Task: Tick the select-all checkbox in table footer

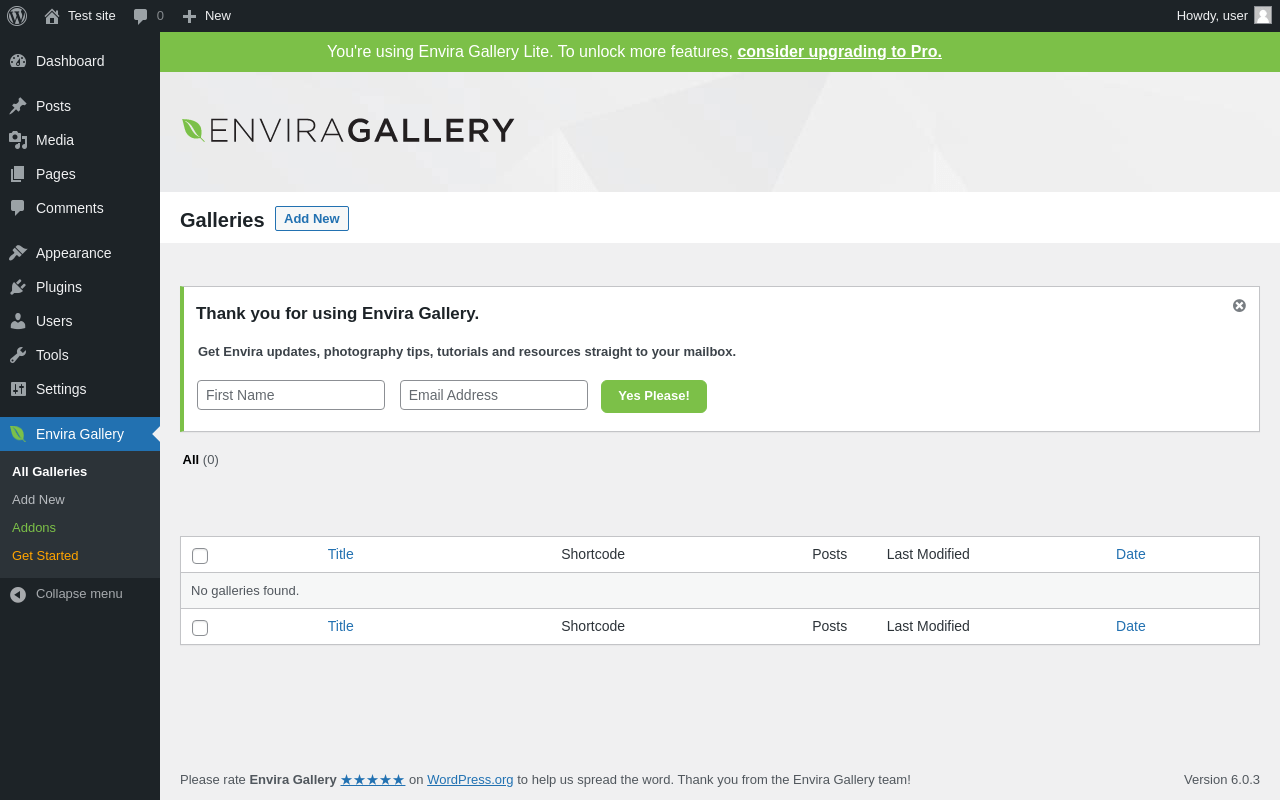Action: click(200, 628)
